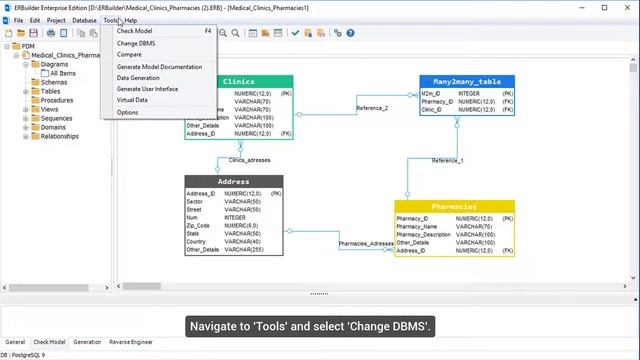640x360 pixels.
Task: Click the diagram vertical scrollbar thumb
Action: pos(633,67)
